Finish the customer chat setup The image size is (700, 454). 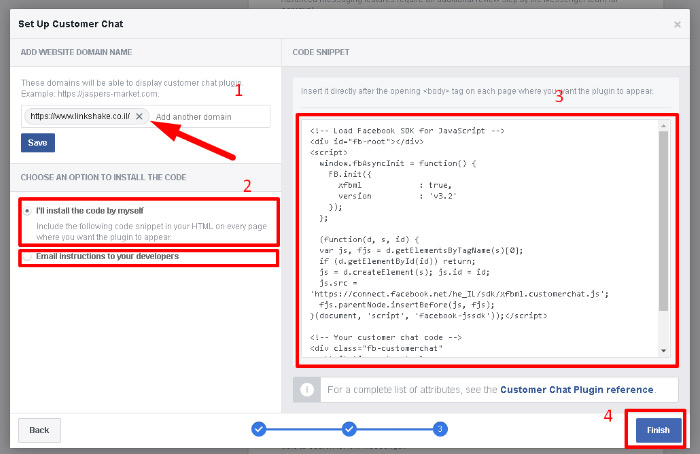pos(658,430)
